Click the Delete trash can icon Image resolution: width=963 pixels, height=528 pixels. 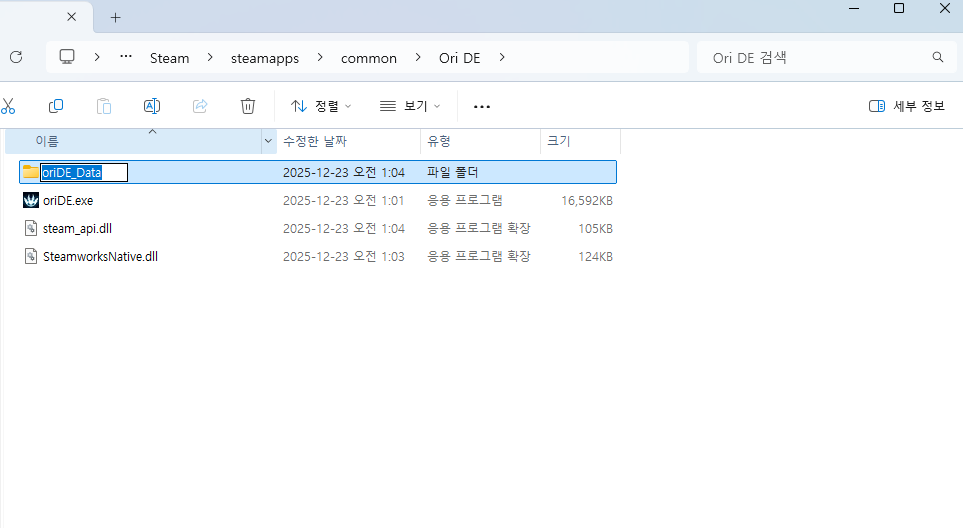[x=248, y=106]
